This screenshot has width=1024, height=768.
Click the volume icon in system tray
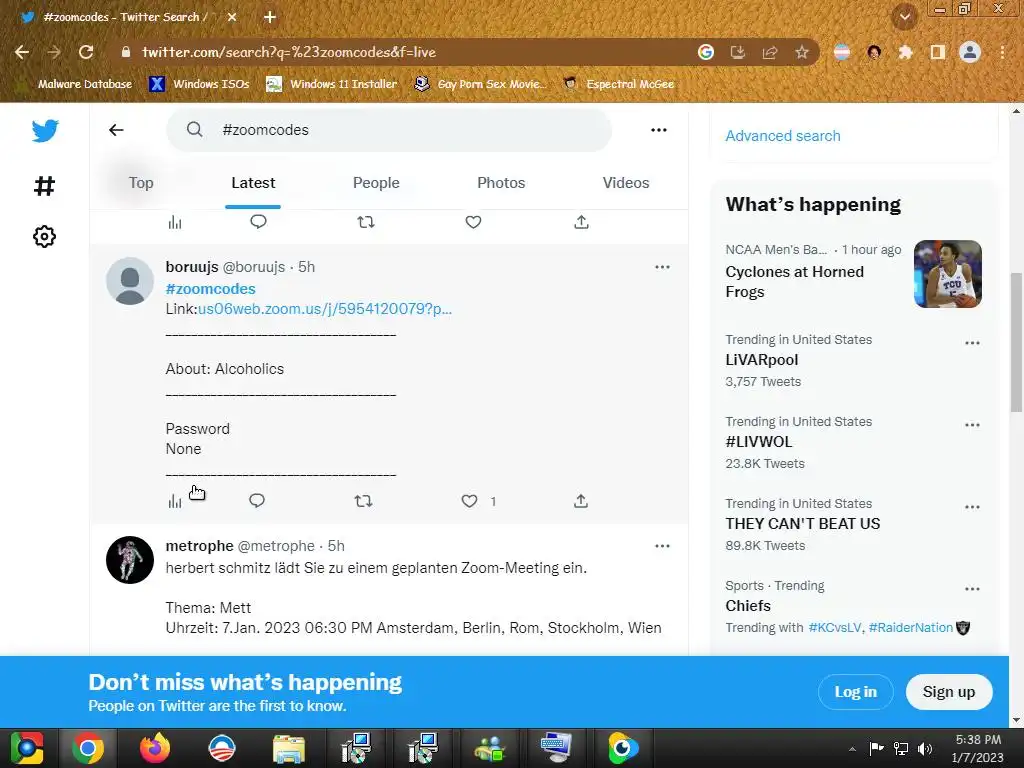[925, 748]
